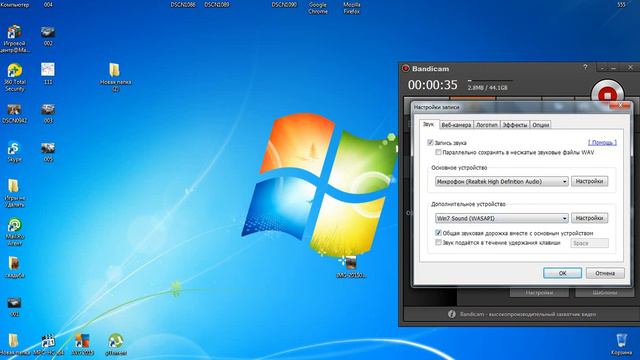The image size is (640, 360).
Task: Click the Отмена cancel button
Action: point(605,273)
